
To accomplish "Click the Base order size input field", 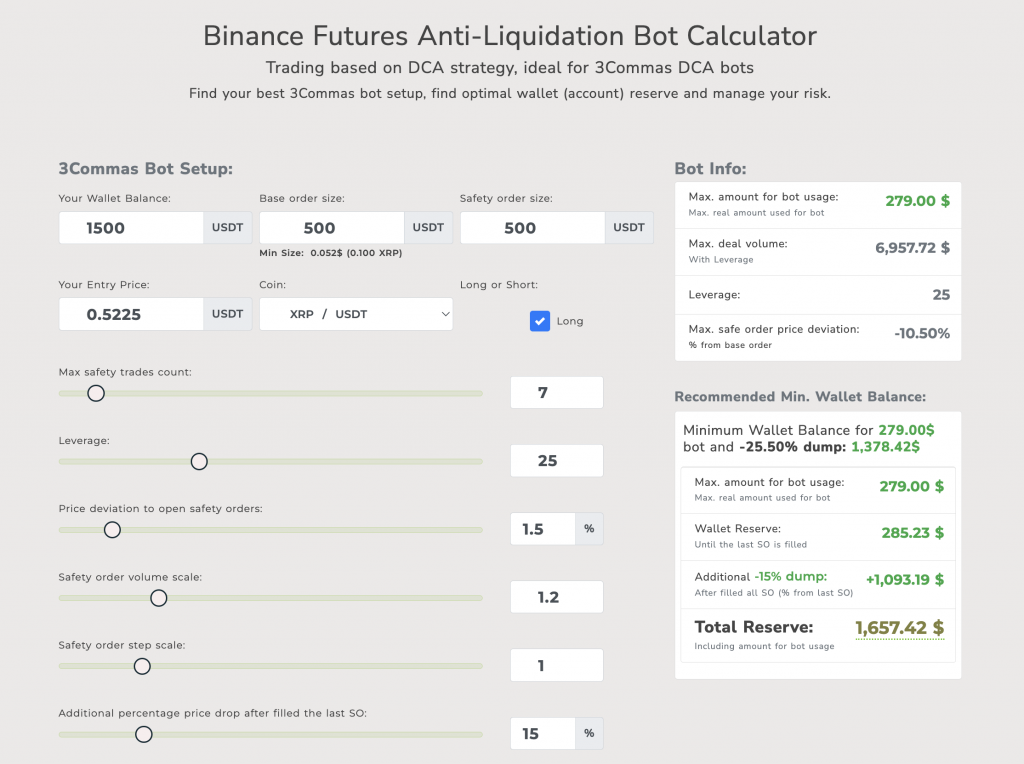I will point(332,228).
